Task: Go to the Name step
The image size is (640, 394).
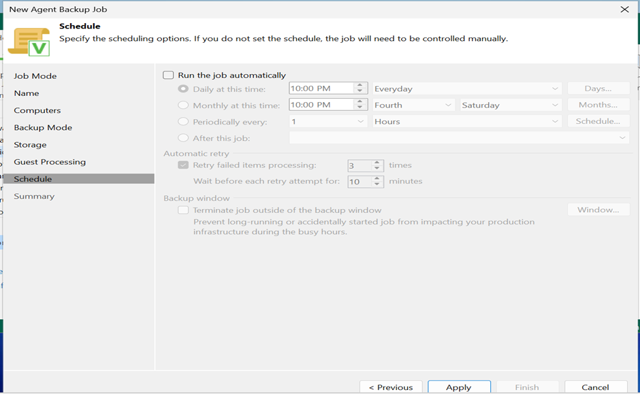Action: pos(27,93)
